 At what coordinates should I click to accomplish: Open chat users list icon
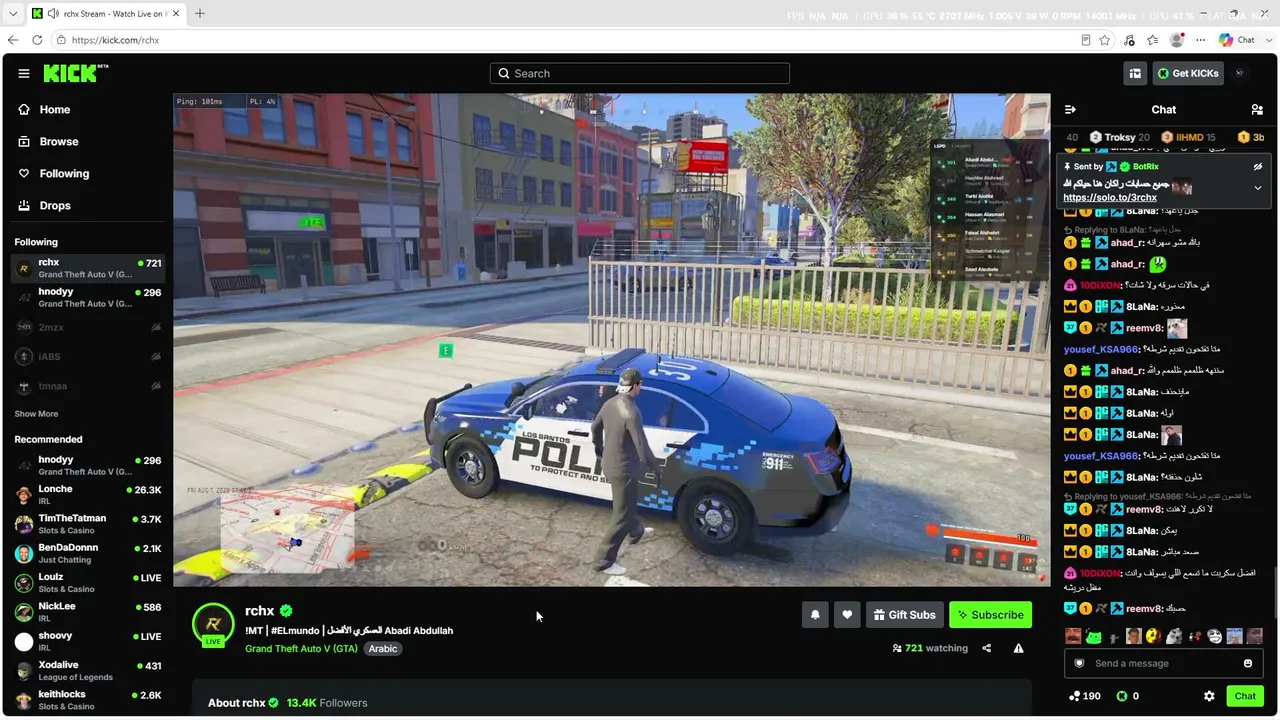tap(1257, 110)
